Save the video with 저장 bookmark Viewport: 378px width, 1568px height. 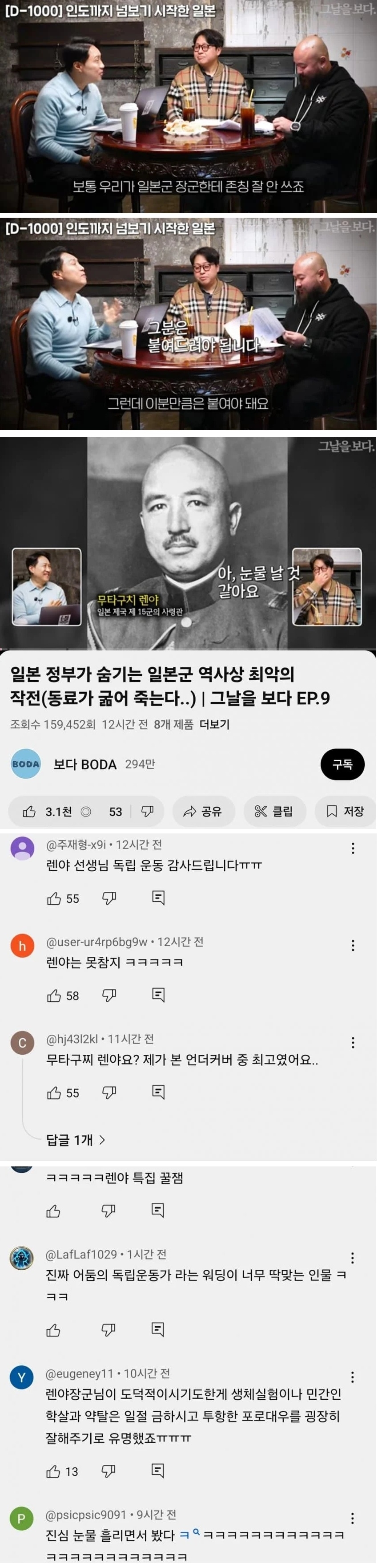pyautogui.click(x=345, y=812)
